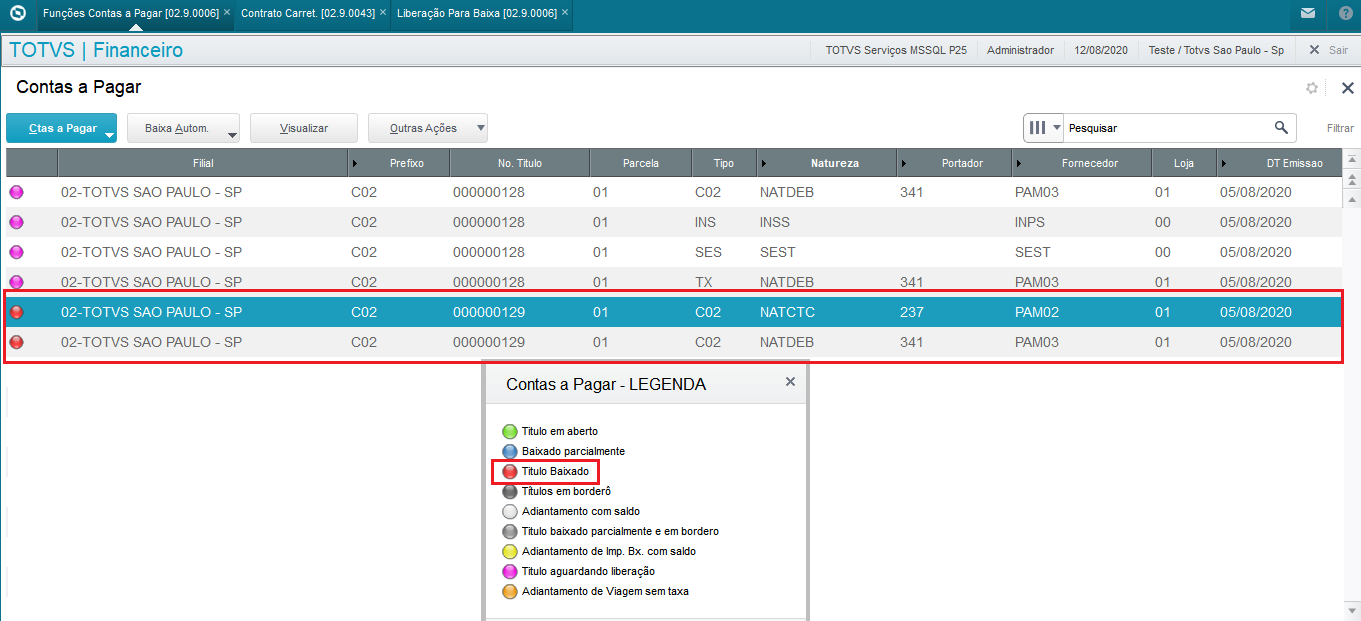Viewport: 1361px width, 621px height.
Task: Click into the Pesquisar search field
Action: [1168, 128]
